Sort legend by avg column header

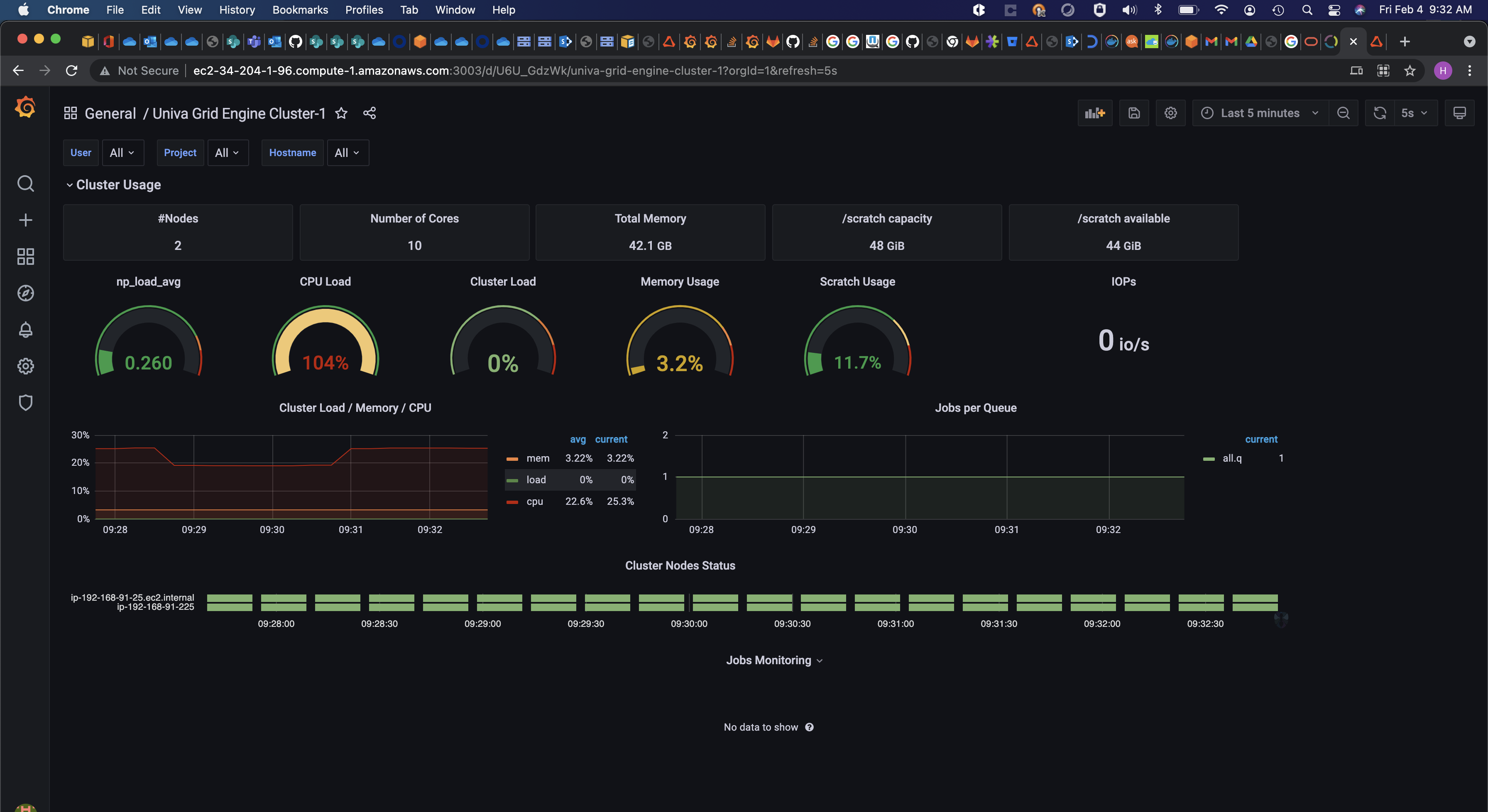tap(578, 440)
